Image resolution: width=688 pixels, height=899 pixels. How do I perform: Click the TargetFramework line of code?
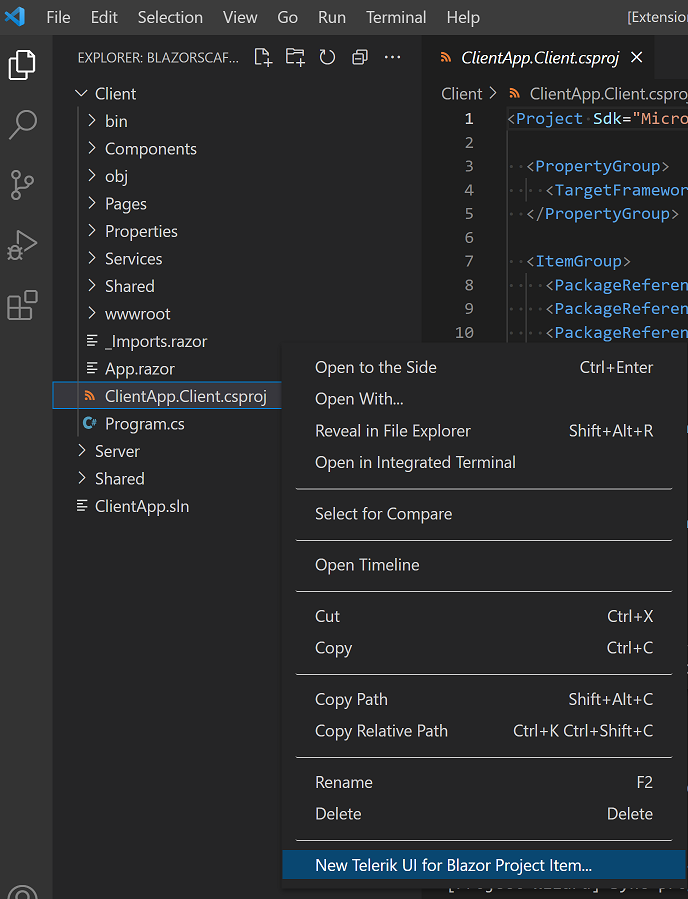616,190
